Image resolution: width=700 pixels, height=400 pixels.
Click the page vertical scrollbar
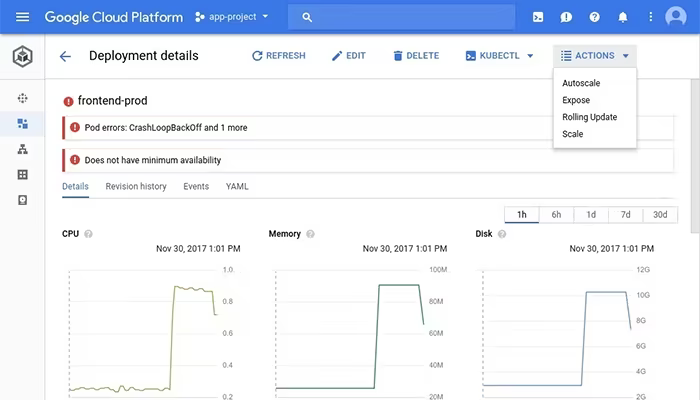695,156
